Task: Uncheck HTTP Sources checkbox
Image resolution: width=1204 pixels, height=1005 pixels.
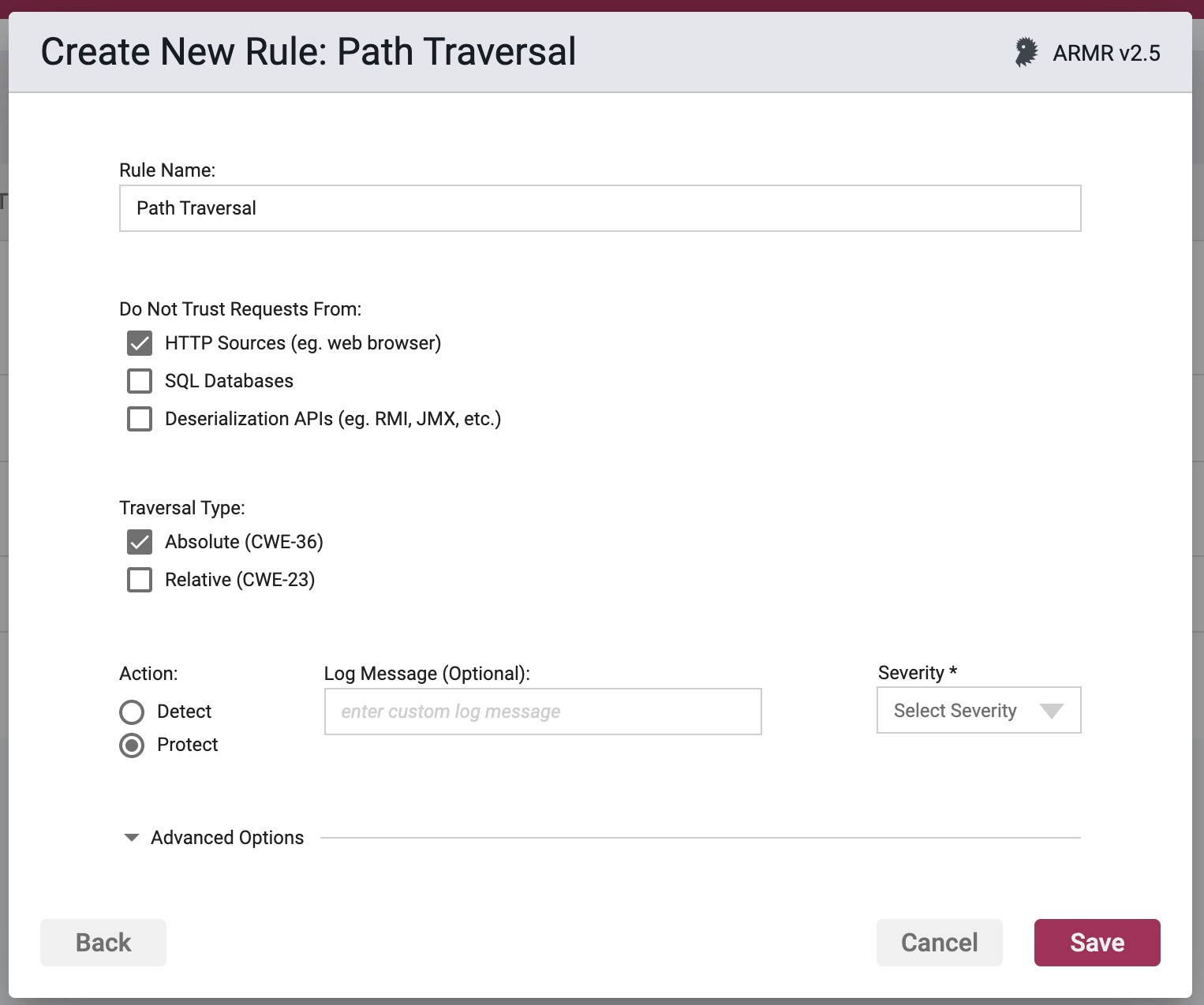Action: [x=140, y=343]
